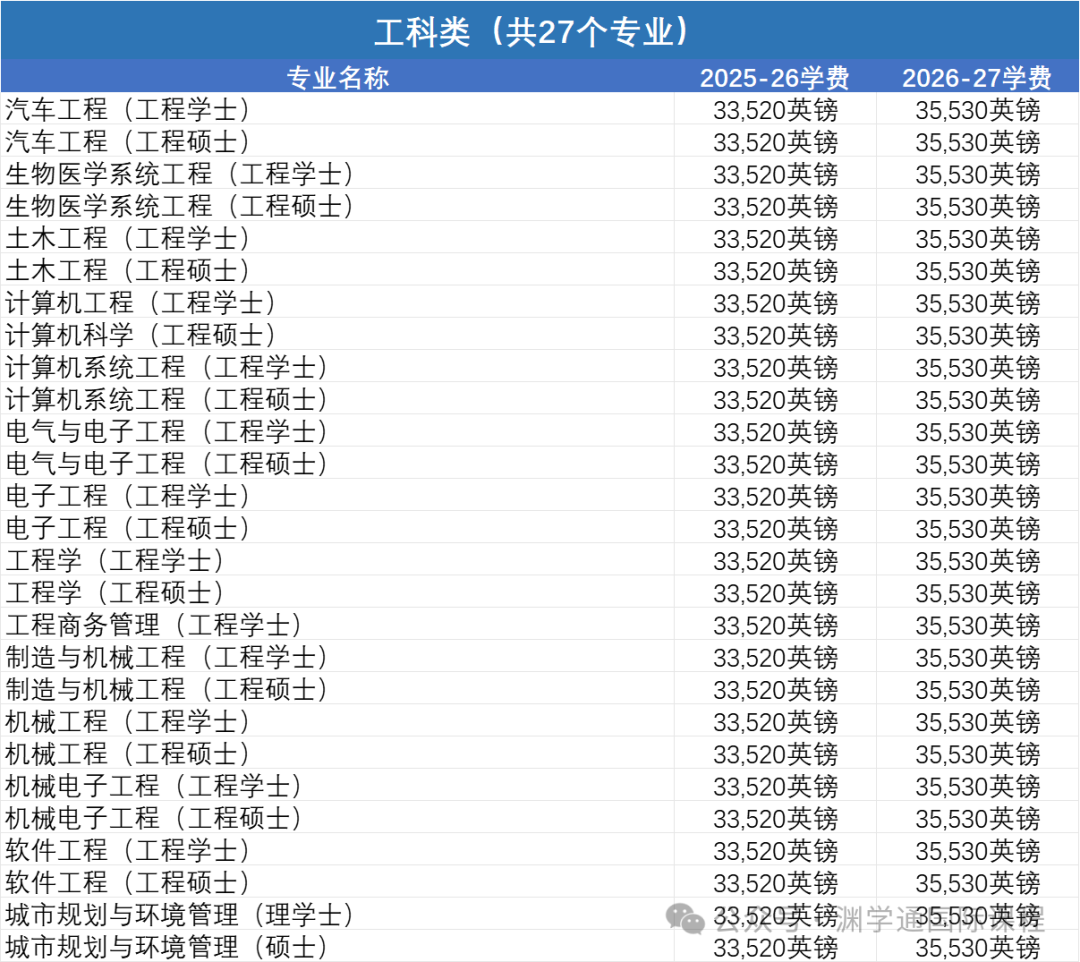Select the 专业名称 column header

click(x=338, y=78)
